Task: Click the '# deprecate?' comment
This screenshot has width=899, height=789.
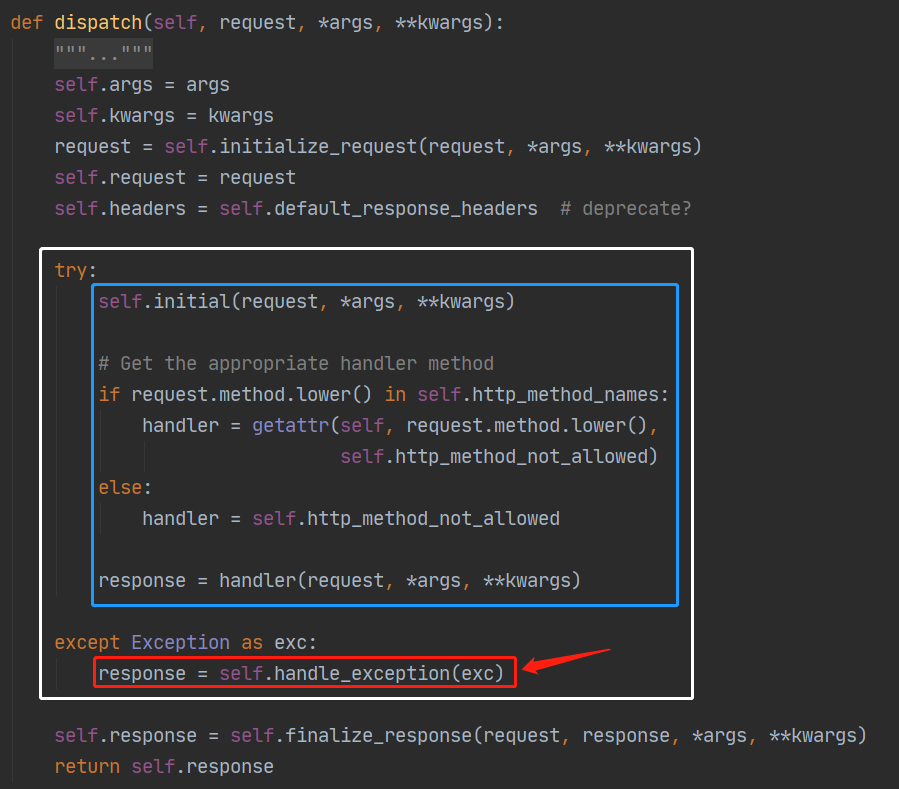Action: pyautogui.click(x=626, y=209)
